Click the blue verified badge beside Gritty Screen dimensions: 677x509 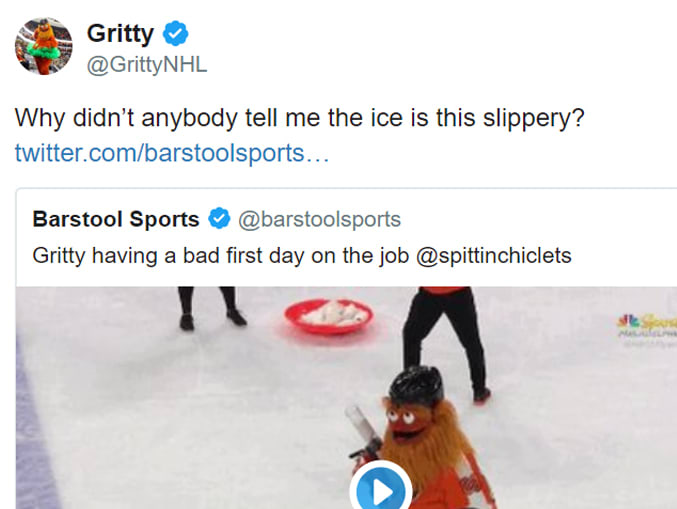(175, 33)
